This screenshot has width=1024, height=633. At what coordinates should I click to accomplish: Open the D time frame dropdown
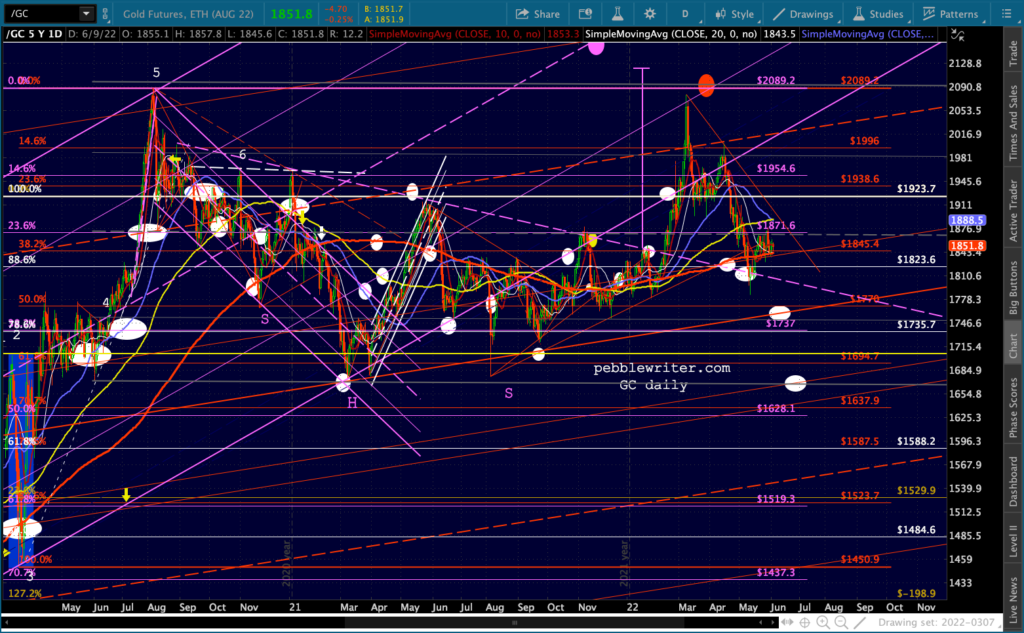[687, 14]
